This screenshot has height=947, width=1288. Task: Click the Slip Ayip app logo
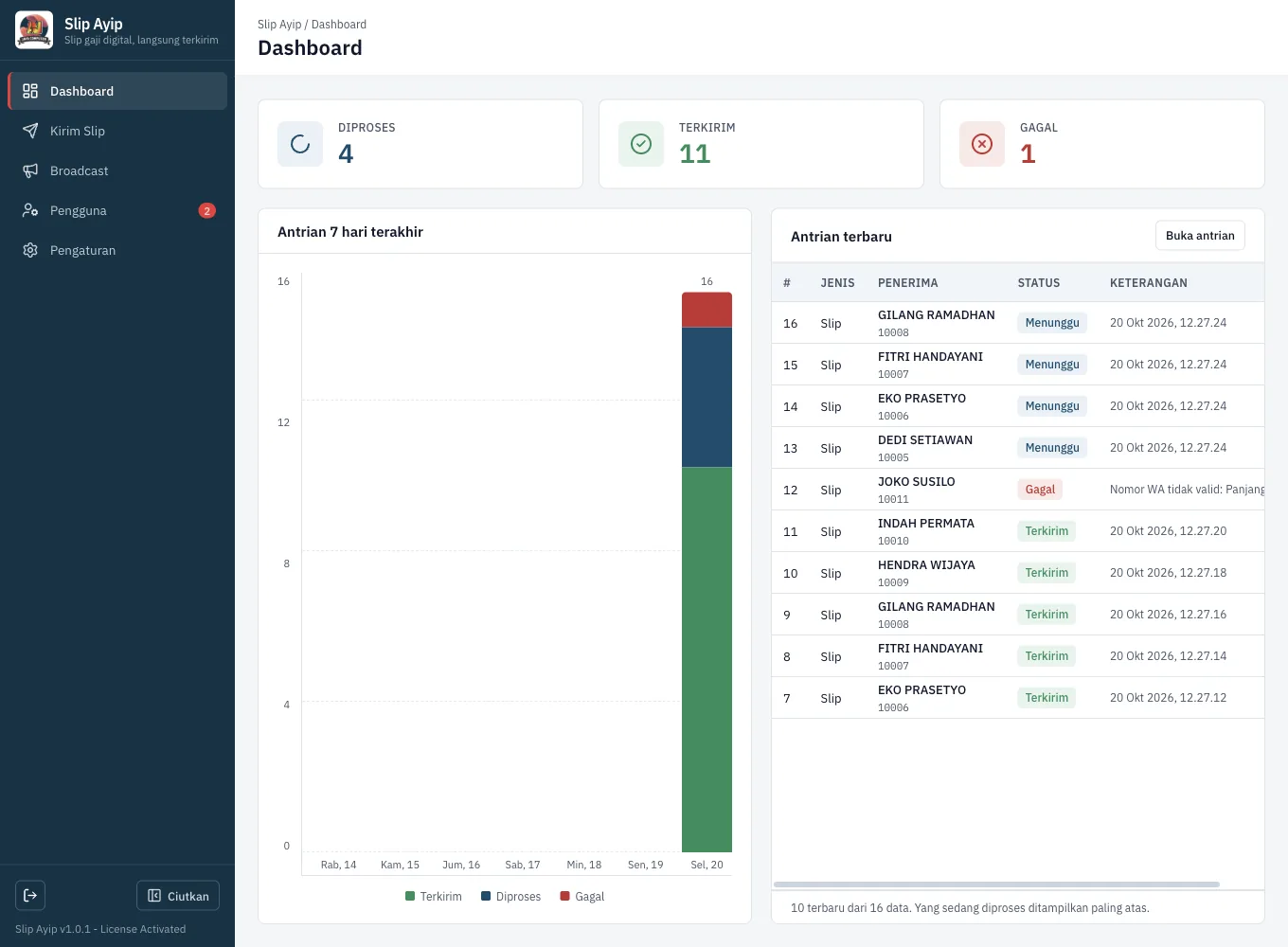pyautogui.click(x=34, y=30)
